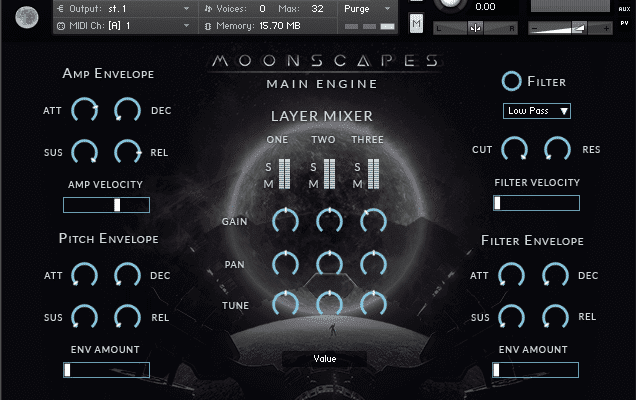Solo layer one in the mixer

tap(268, 167)
